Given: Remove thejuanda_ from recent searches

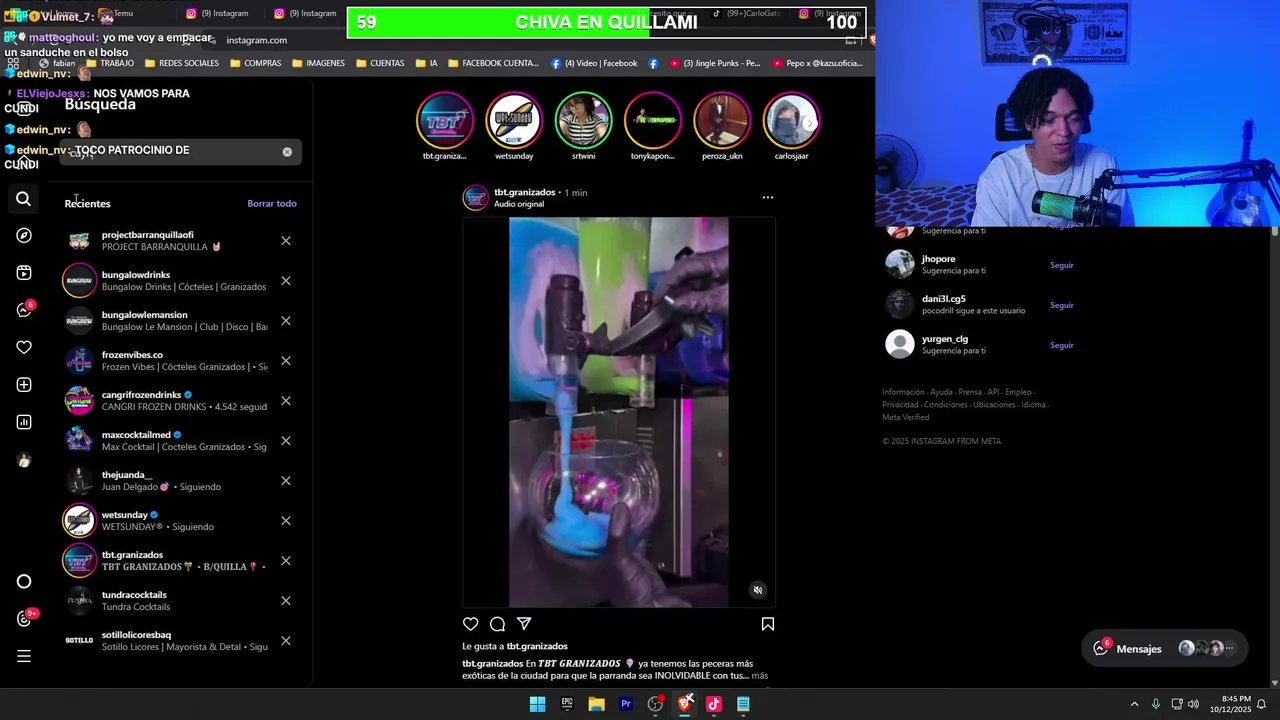Looking at the screenshot, I should click(286, 481).
